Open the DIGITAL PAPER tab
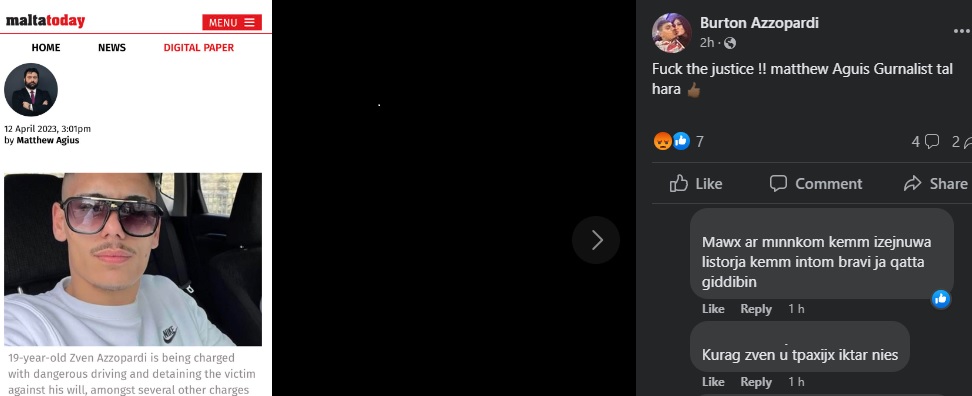The width and height of the screenshot is (972, 396). (198, 48)
